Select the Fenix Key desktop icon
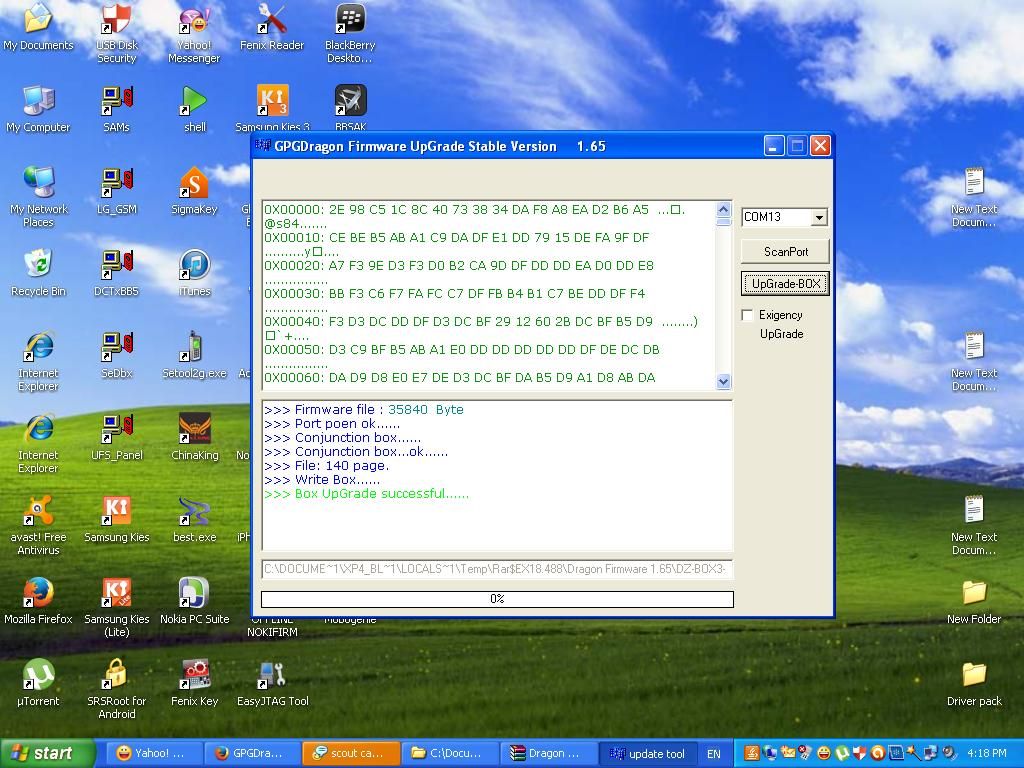The height and width of the screenshot is (768, 1024). (x=194, y=683)
